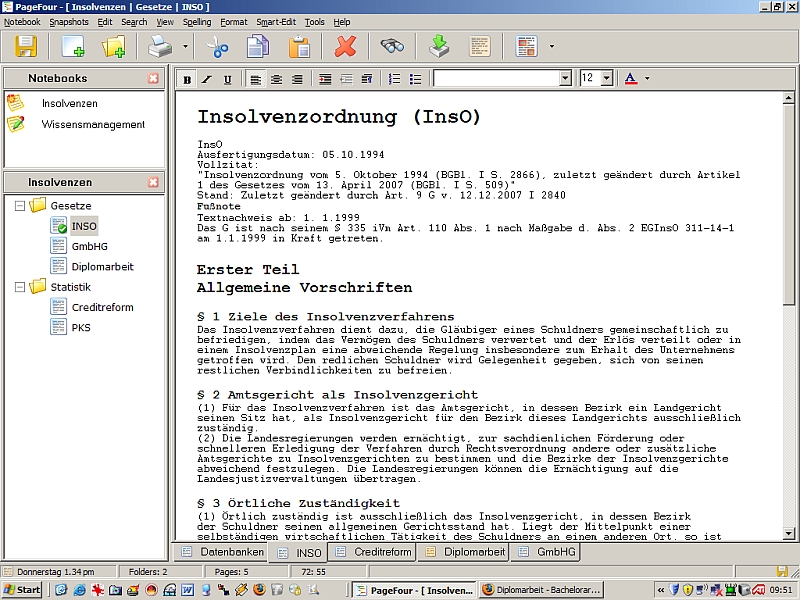Switch to the Creditreform tab
800x600 pixels.
tap(373, 552)
